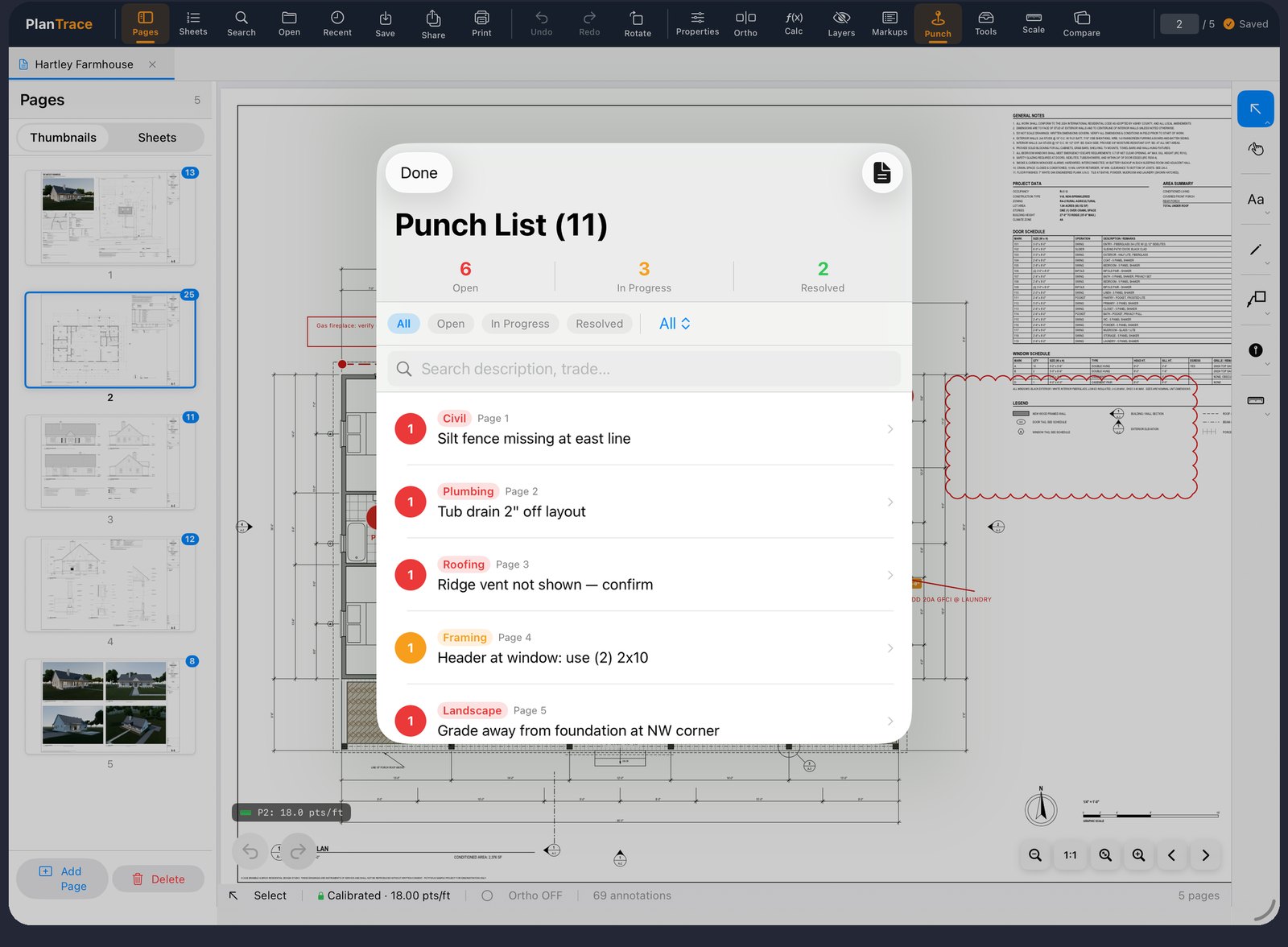This screenshot has height=947, width=1288.
Task: Expand pen tool options chevron in sidebar
Action: click(1268, 263)
